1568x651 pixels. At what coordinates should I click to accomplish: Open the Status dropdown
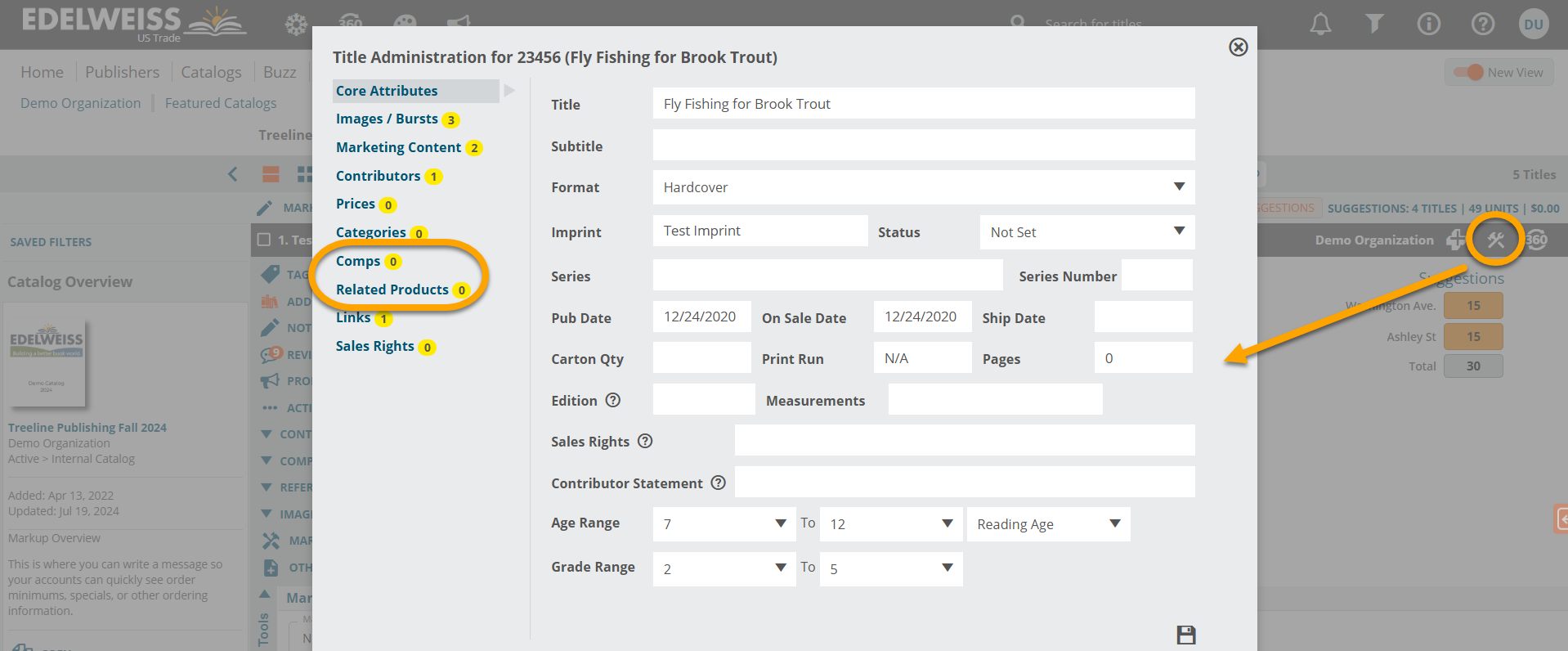[x=1086, y=232]
